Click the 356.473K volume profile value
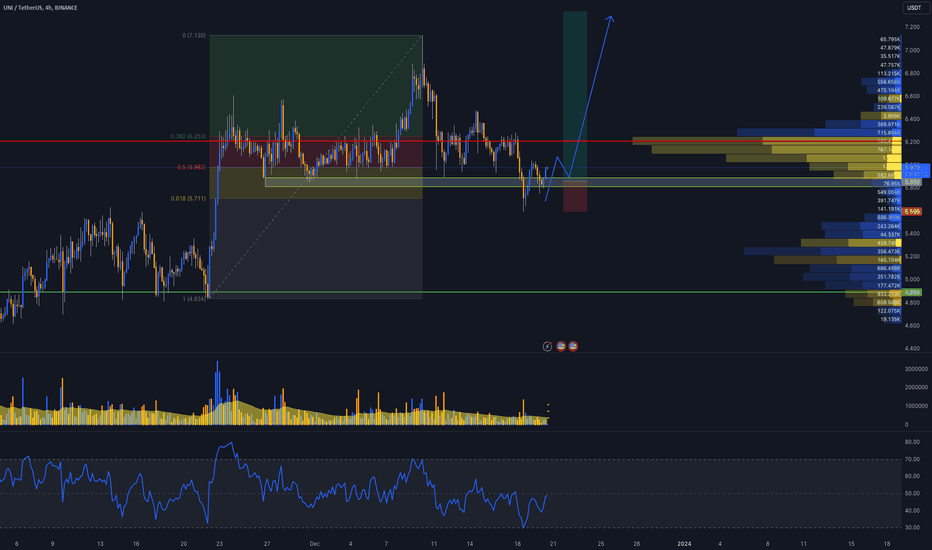932x550 pixels. [x=889, y=252]
